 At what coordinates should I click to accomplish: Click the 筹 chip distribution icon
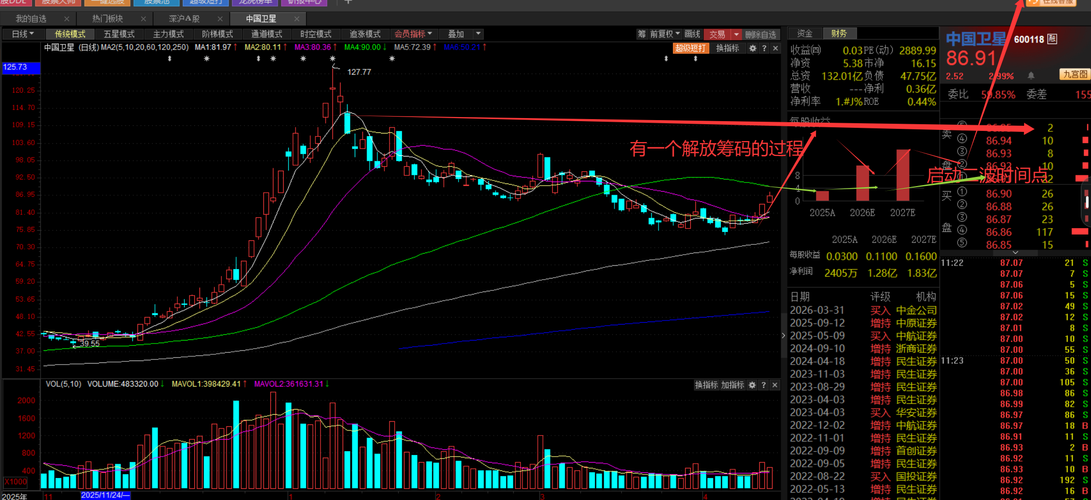tap(642, 34)
